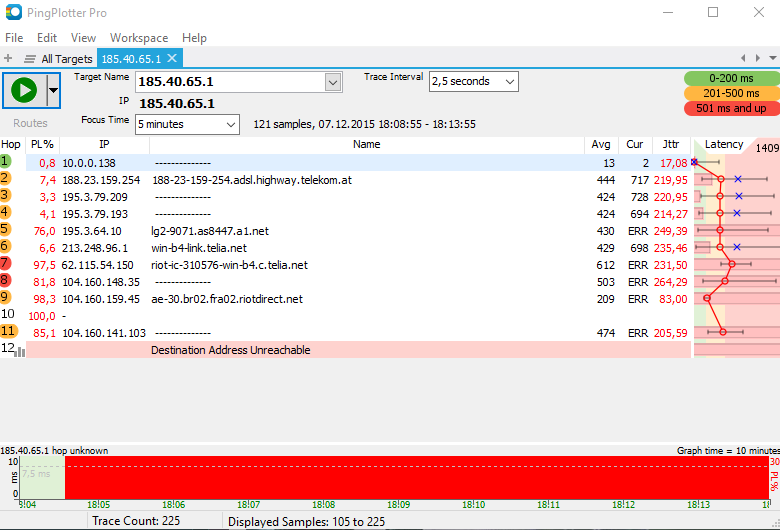Select the orange hop 11 circle icon
Image resolution: width=780 pixels, height=530 pixels.
point(8,331)
